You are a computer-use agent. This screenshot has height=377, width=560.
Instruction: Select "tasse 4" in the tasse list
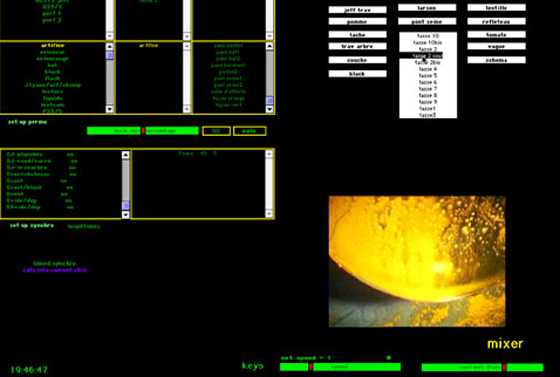(428, 69)
